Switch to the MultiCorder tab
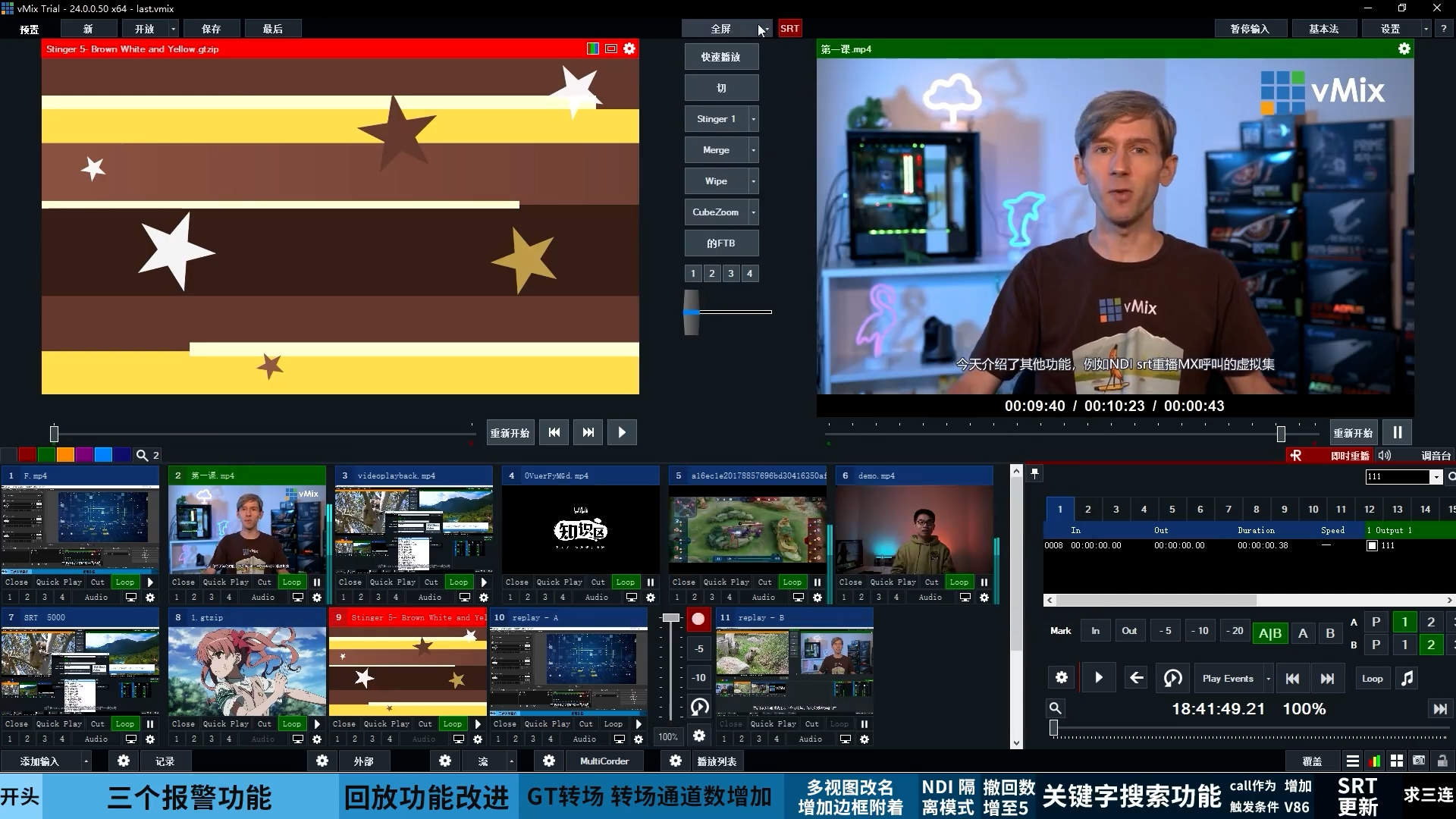The image size is (1456, 819). [604, 761]
